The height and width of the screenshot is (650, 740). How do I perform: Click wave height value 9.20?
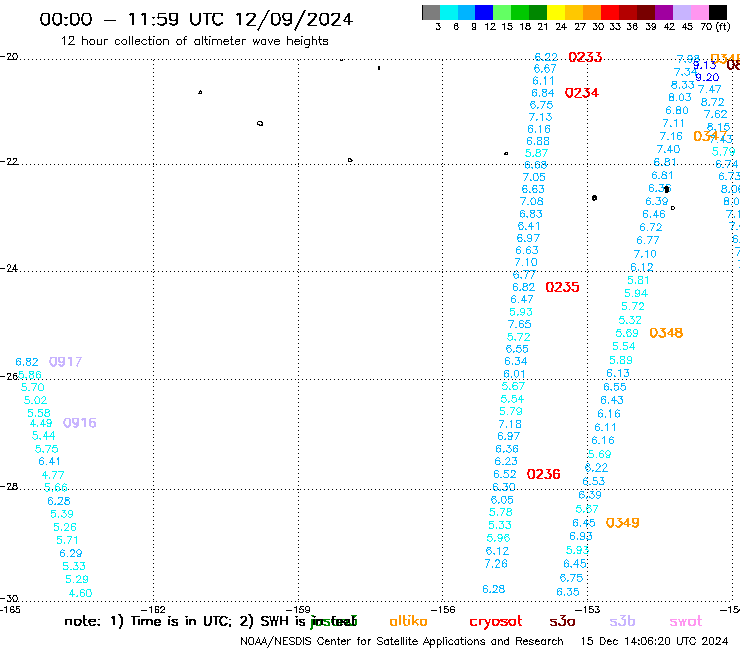click(707, 77)
